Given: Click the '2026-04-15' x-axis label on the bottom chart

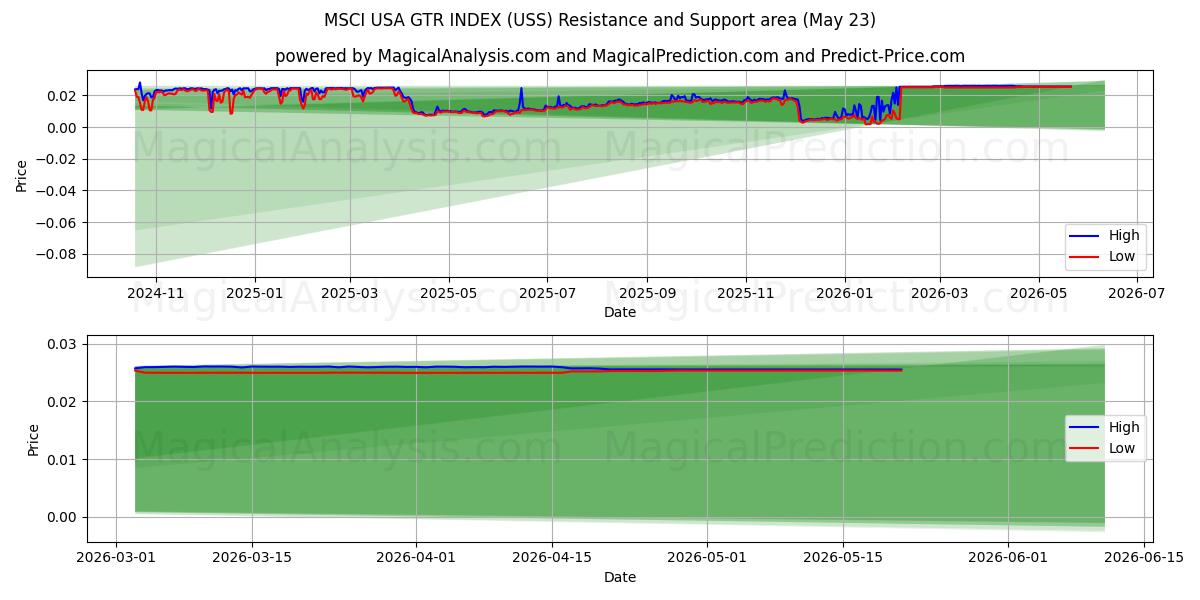Looking at the screenshot, I should [551, 560].
